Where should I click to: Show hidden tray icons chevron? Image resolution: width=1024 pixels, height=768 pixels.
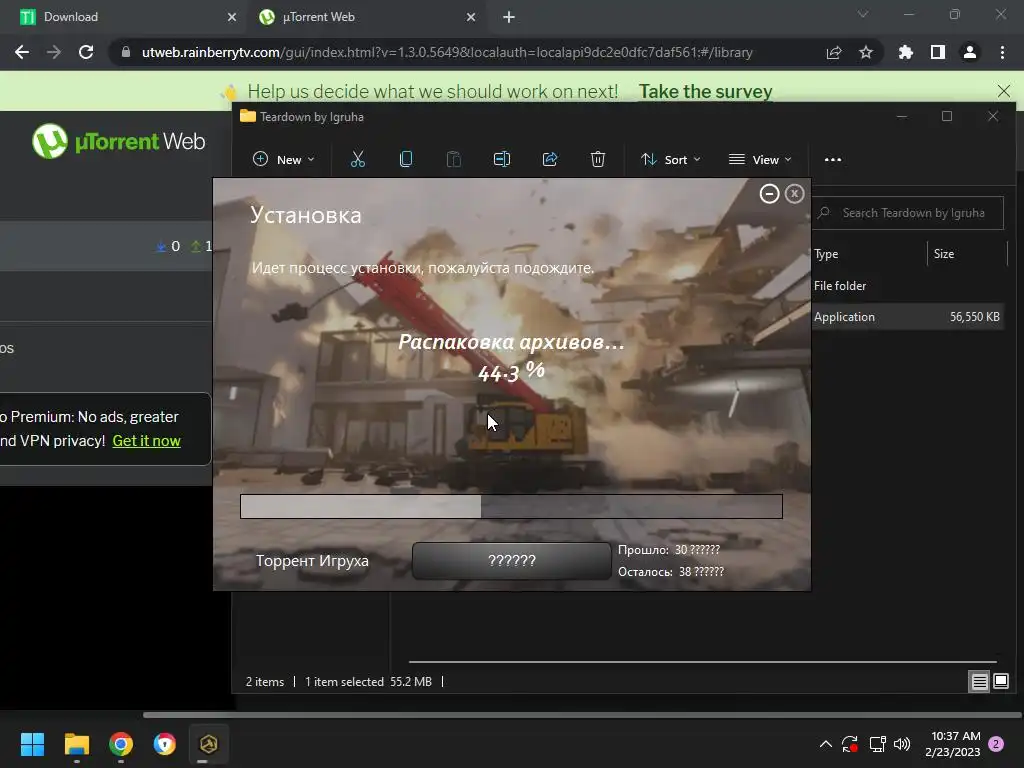(x=825, y=744)
